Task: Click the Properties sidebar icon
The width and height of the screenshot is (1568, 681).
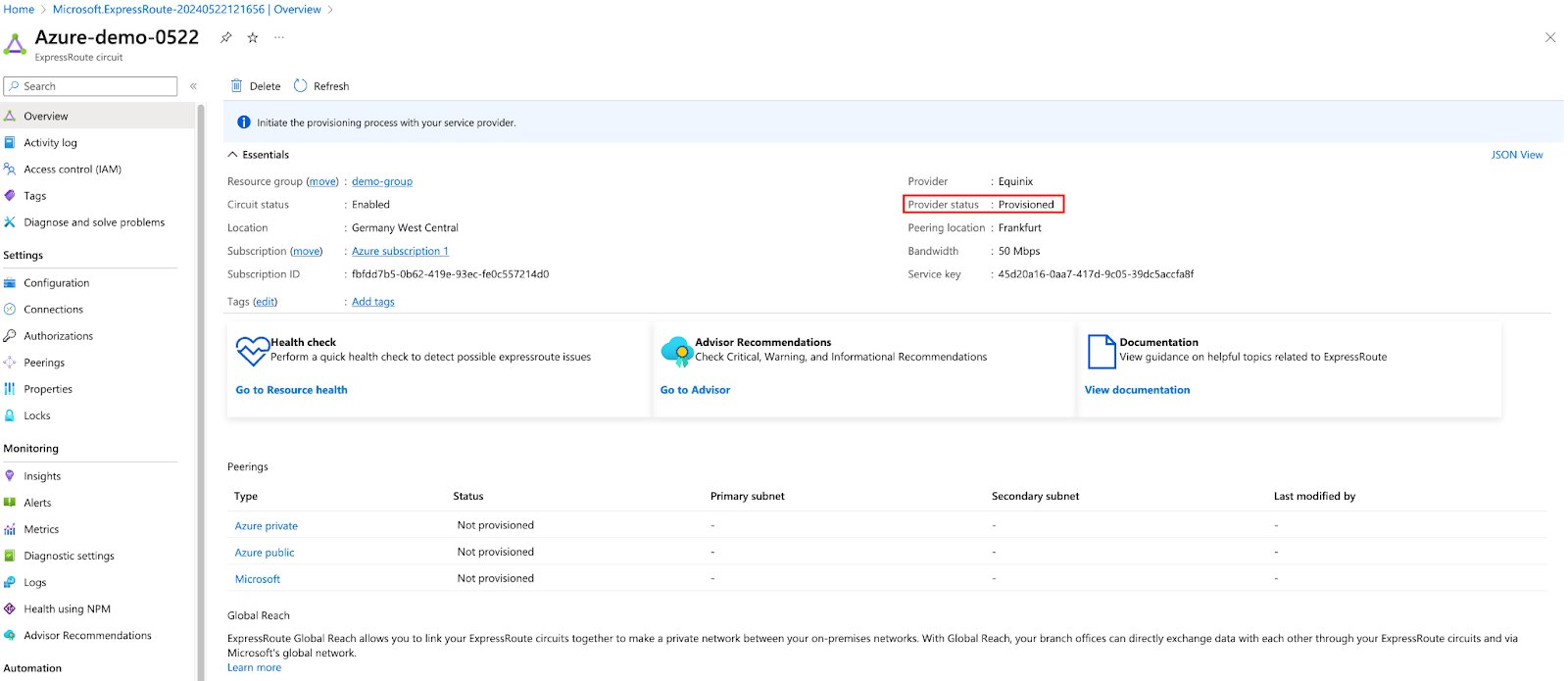Action: pyautogui.click(x=10, y=388)
